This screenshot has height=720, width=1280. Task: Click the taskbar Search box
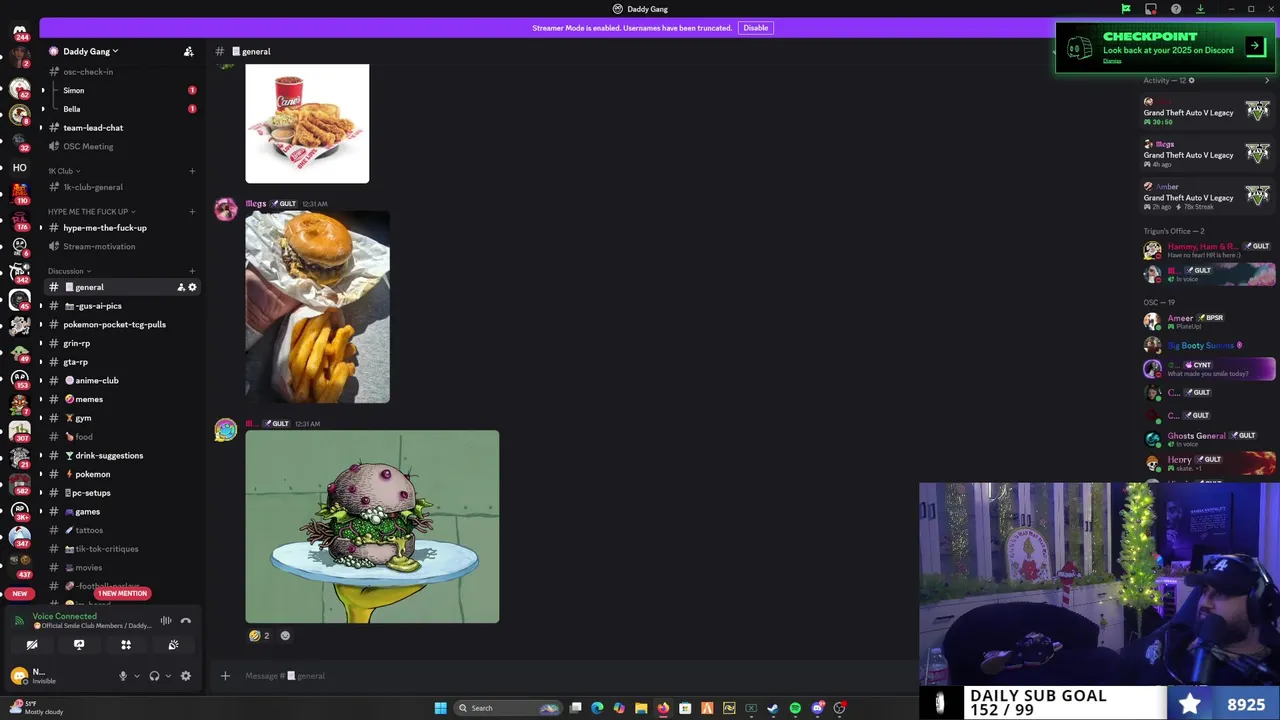(508, 708)
